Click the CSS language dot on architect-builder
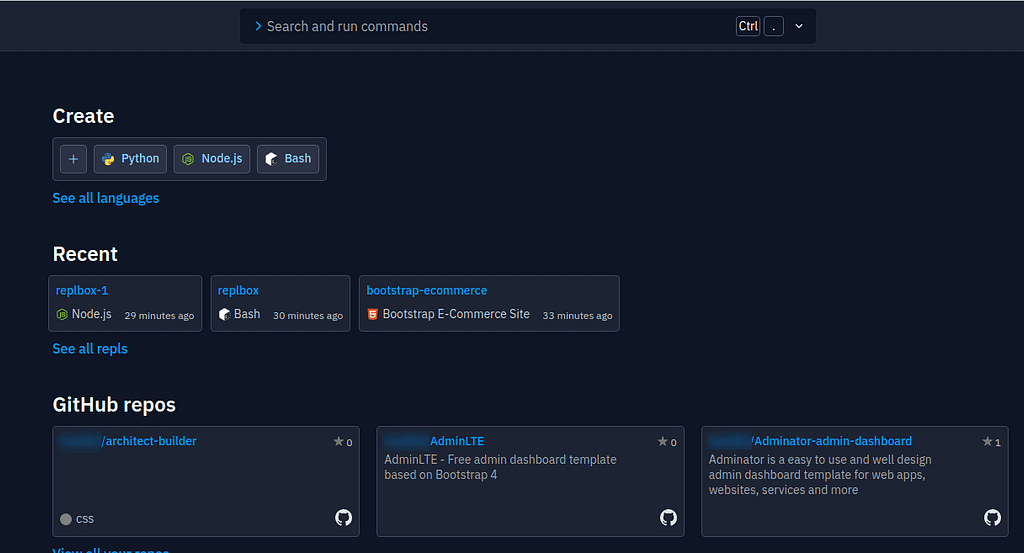The image size is (1024, 553). 66,519
